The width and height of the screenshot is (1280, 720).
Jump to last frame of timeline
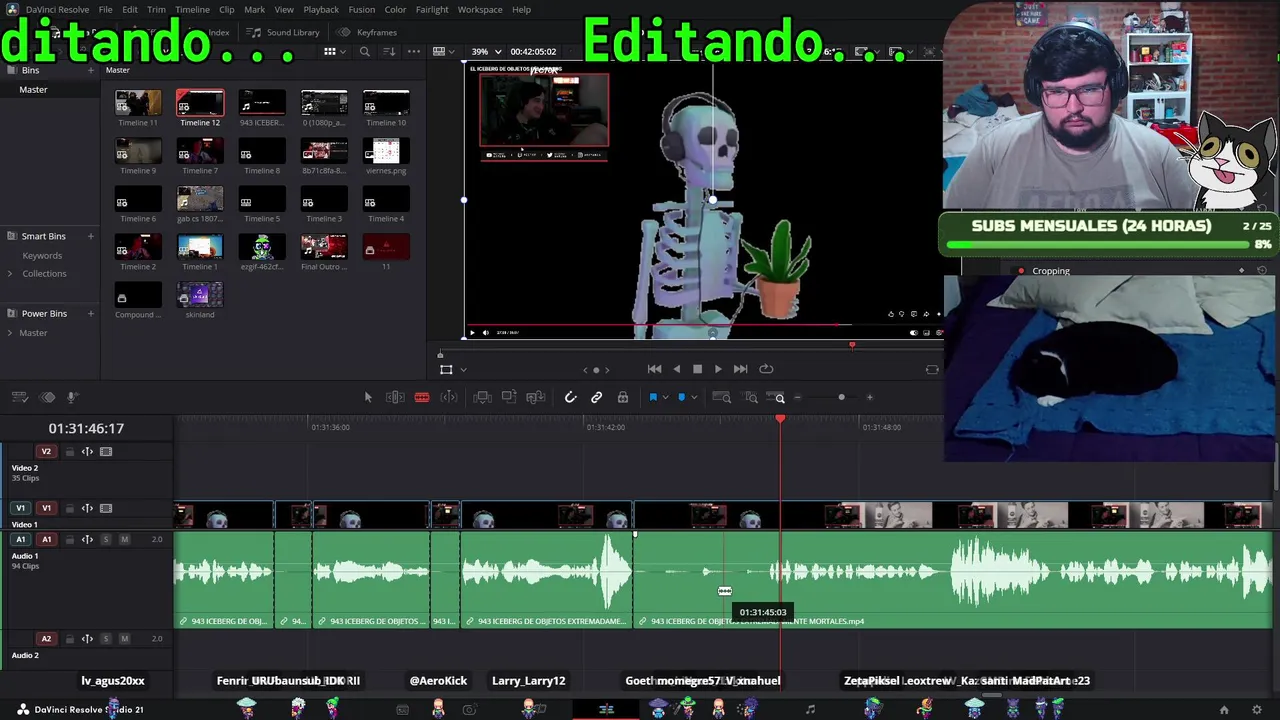point(740,369)
